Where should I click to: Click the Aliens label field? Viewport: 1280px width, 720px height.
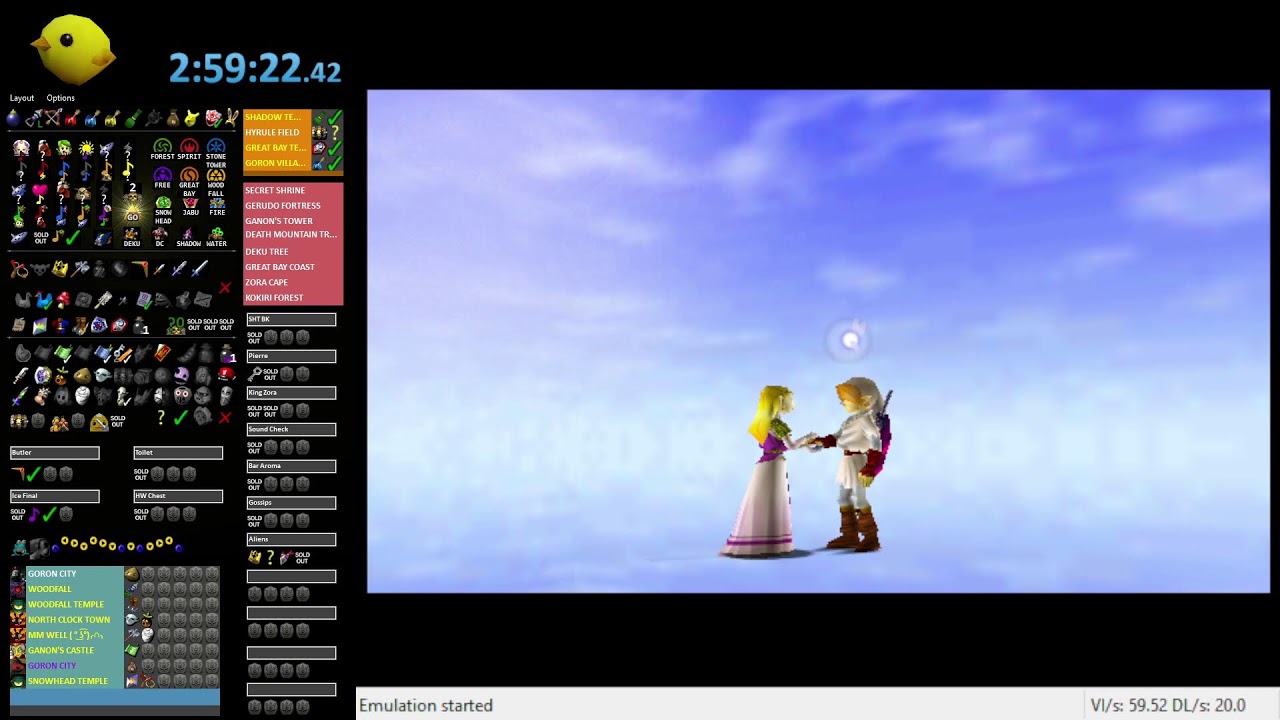click(x=291, y=539)
